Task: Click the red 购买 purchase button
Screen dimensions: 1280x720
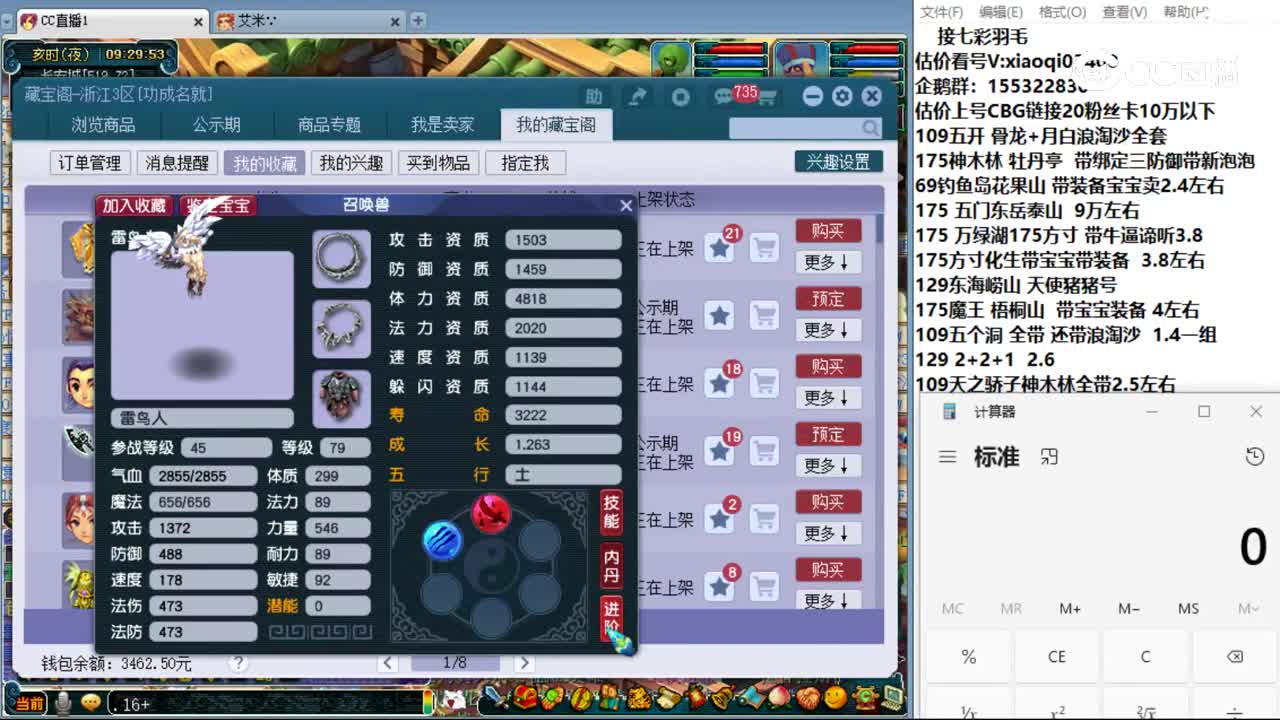Action: coord(829,231)
